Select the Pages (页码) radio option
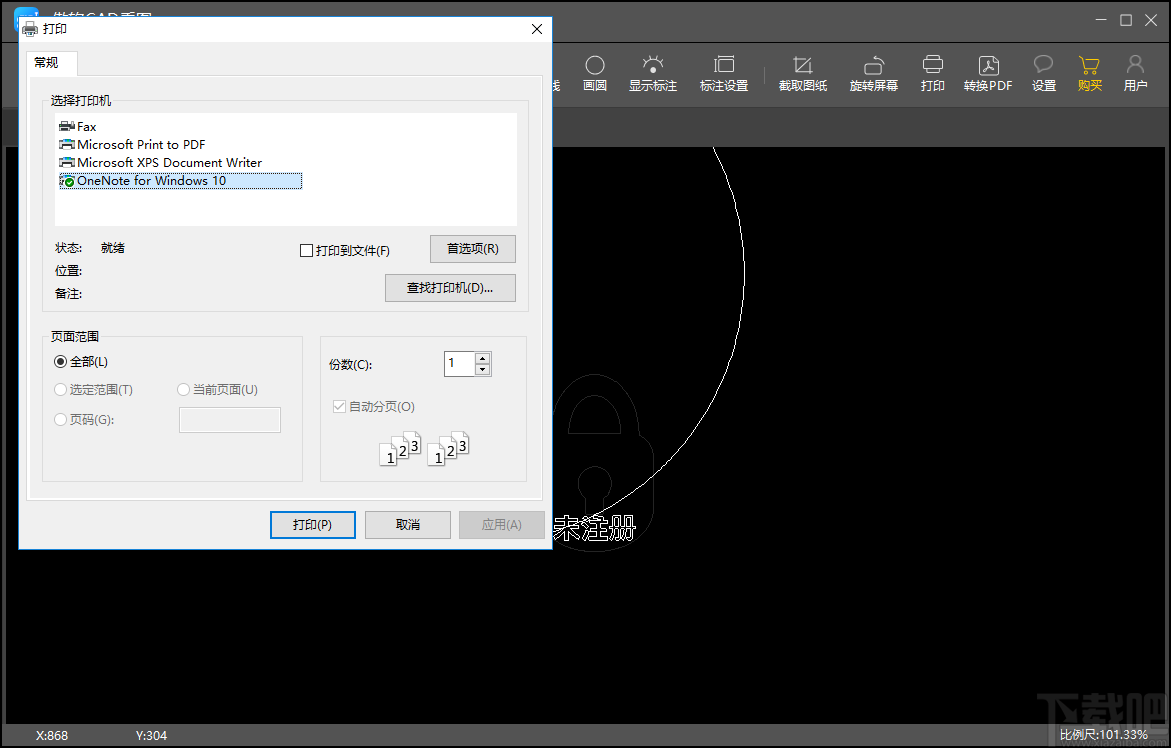The width and height of the screenshot is (1171, 748). 60,420
